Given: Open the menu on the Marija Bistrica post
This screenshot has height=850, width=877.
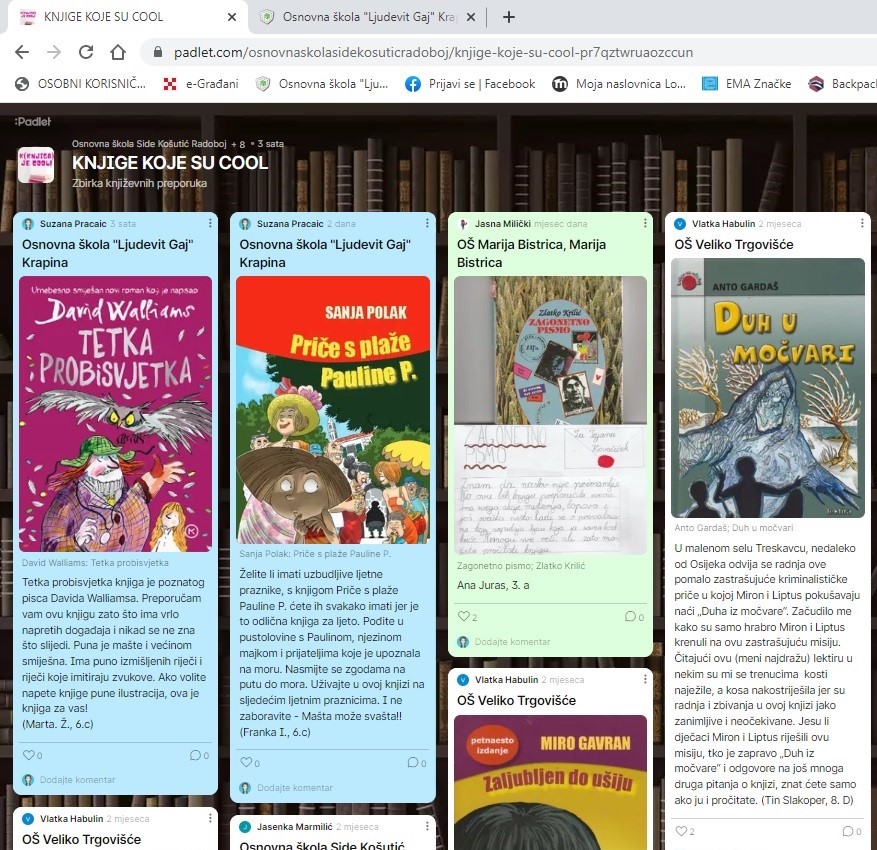Looking at the screenshot, I should click(x=645, y=223).
